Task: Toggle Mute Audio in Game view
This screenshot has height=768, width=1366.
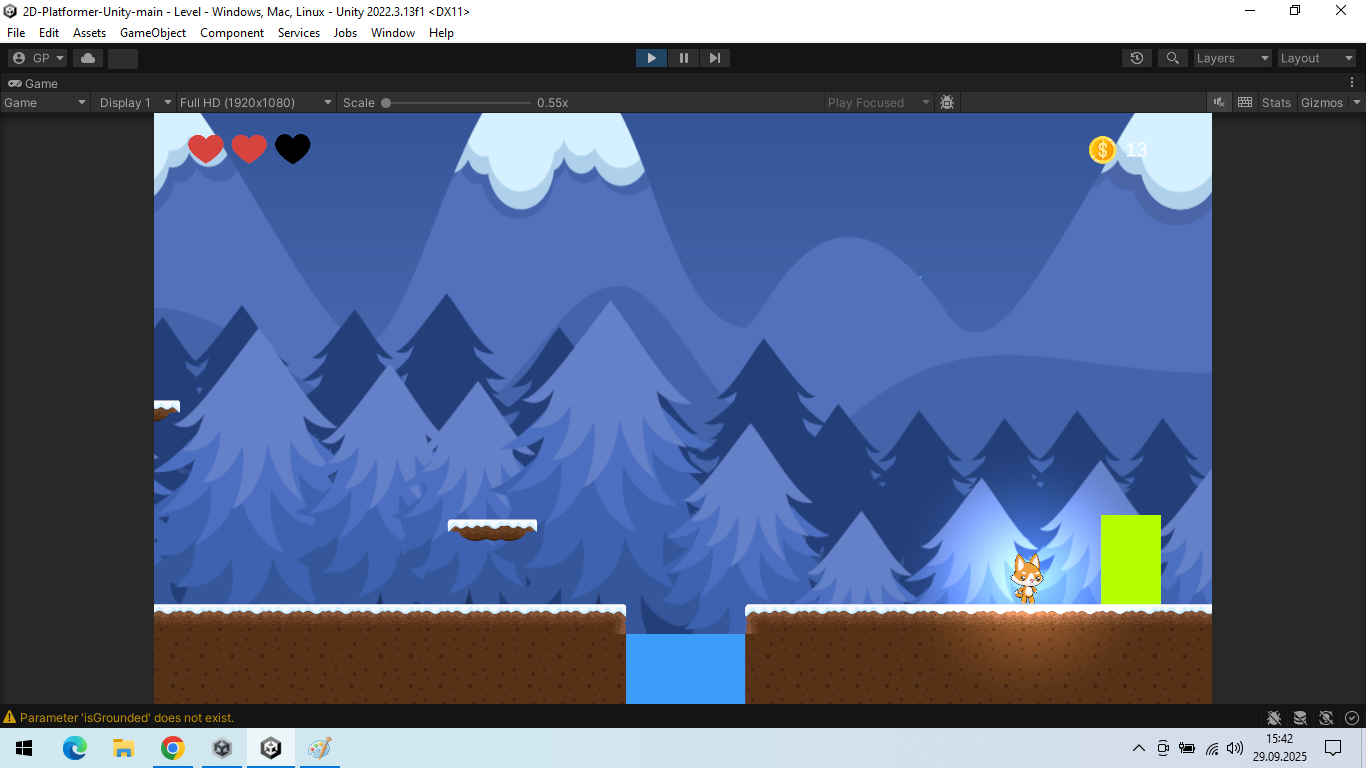Action: (x=1219, y=102)
